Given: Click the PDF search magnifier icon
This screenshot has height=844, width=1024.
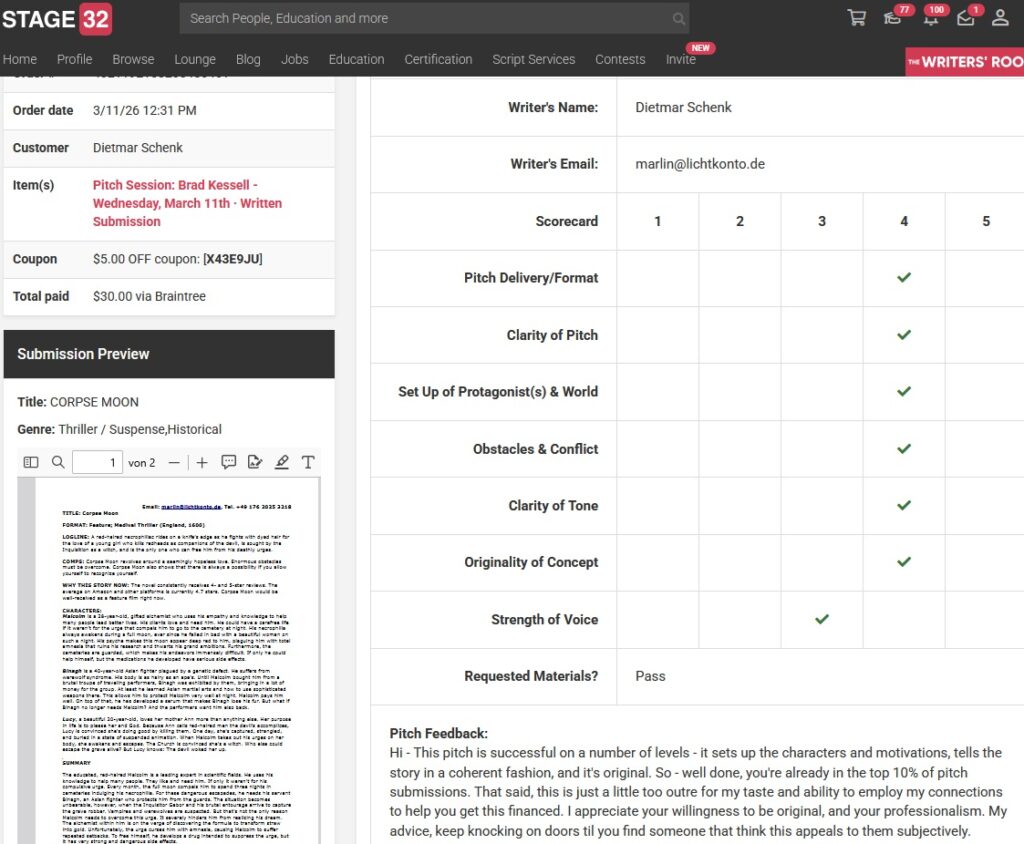Looking at the screenshot, I should [x=58, y=462].
